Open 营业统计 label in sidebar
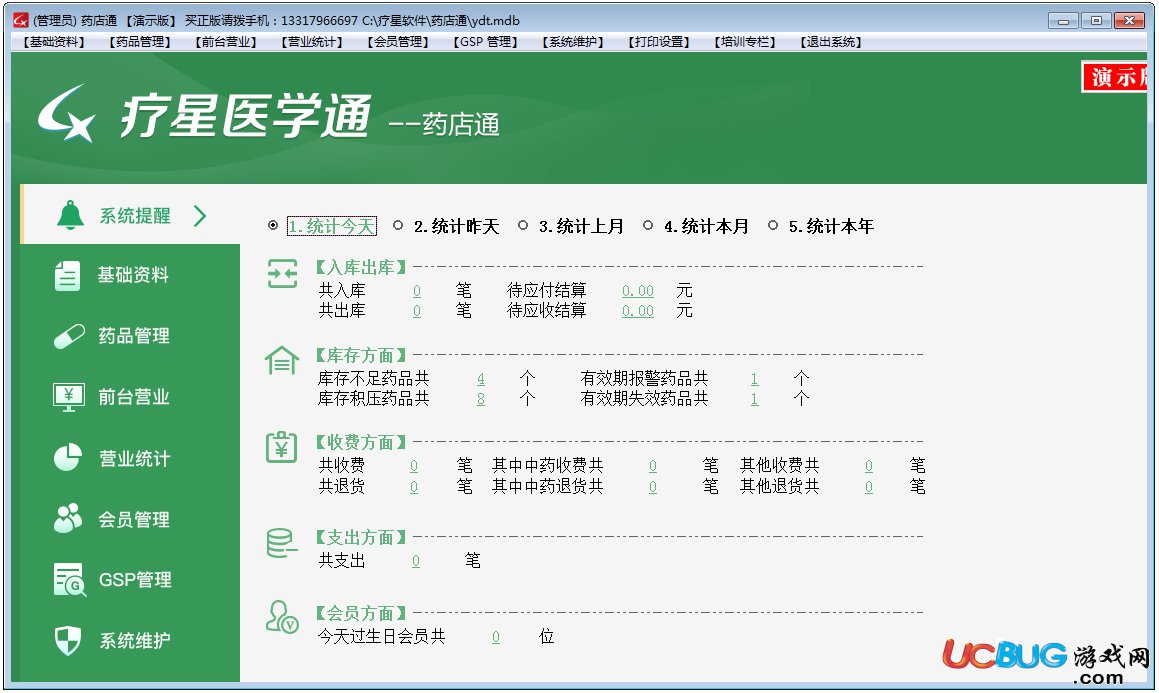The image size is (1159, 693). [x=135, y=459]
